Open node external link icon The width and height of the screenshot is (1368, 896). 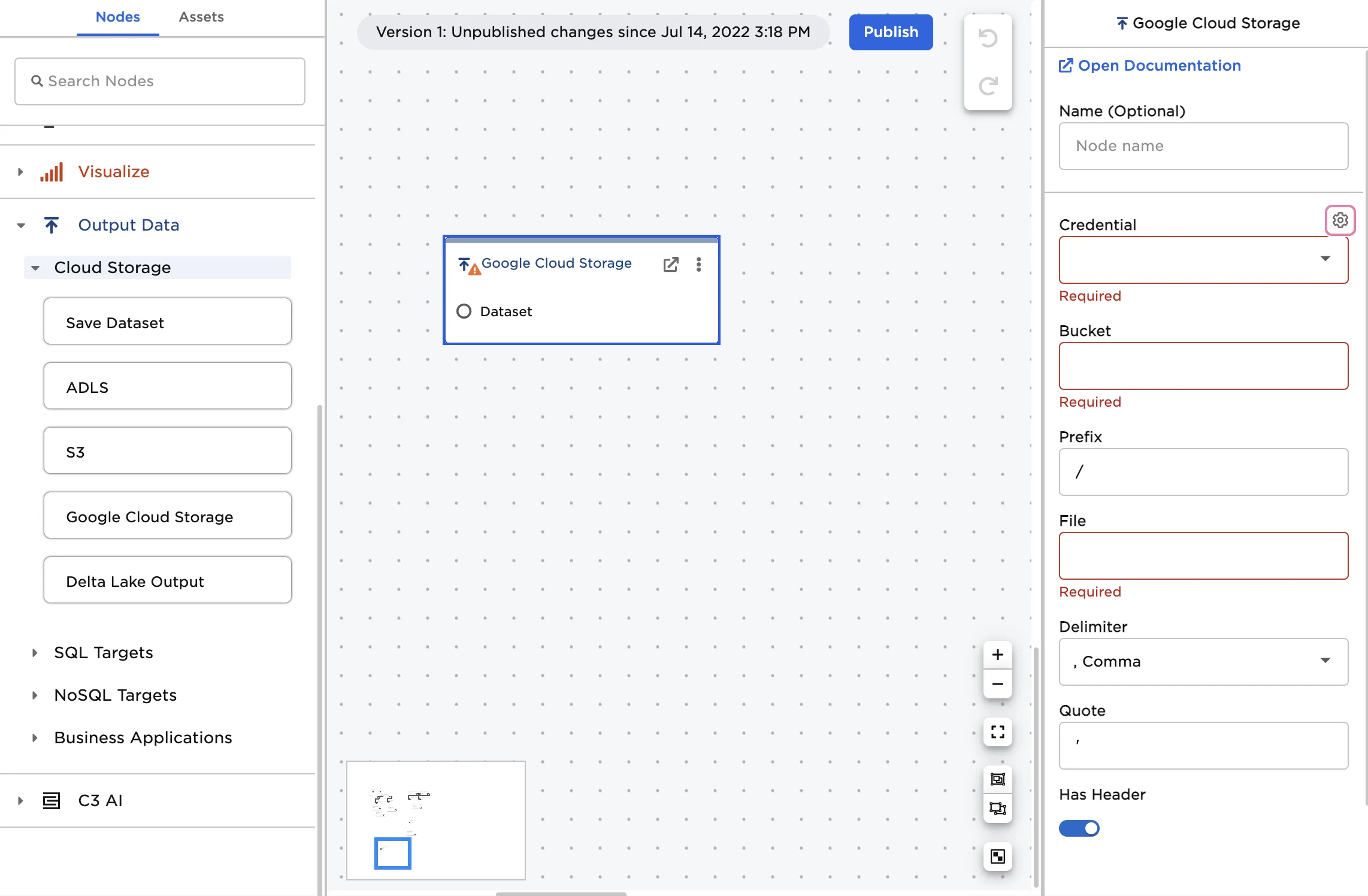[671, 265]
